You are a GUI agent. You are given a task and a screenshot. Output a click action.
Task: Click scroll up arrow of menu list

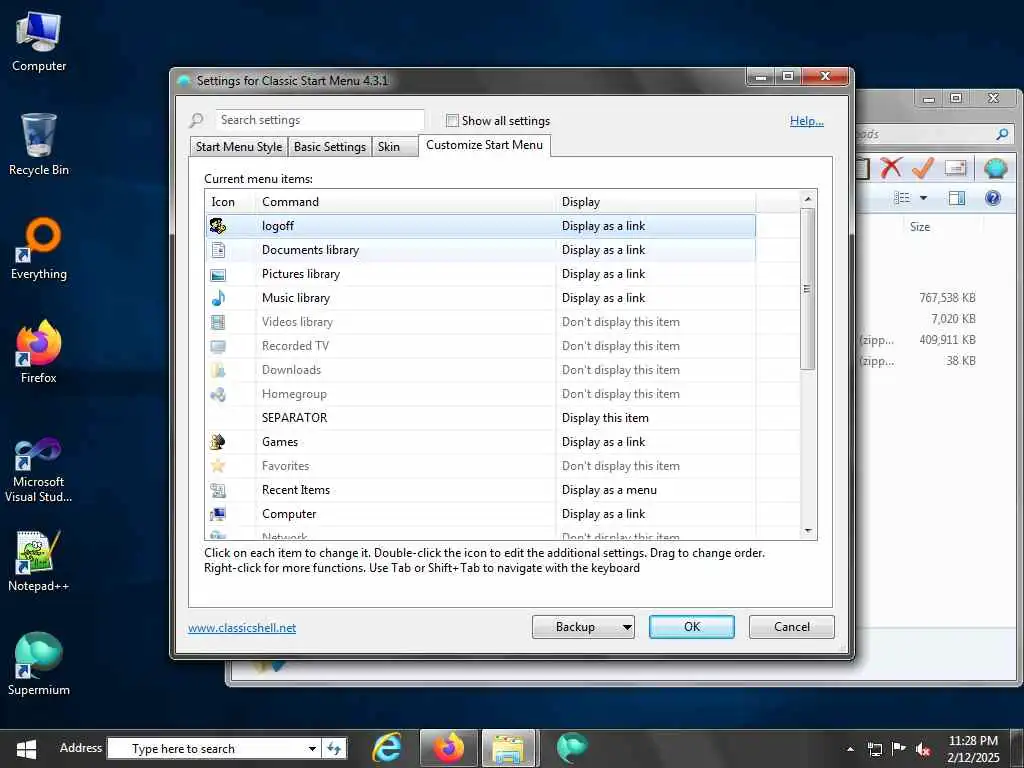(808, 199)
